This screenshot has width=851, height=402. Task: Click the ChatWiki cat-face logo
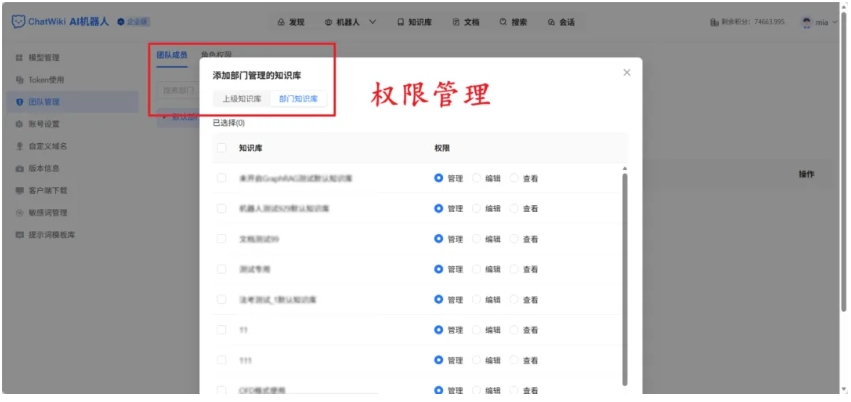[x=18, y=22]
